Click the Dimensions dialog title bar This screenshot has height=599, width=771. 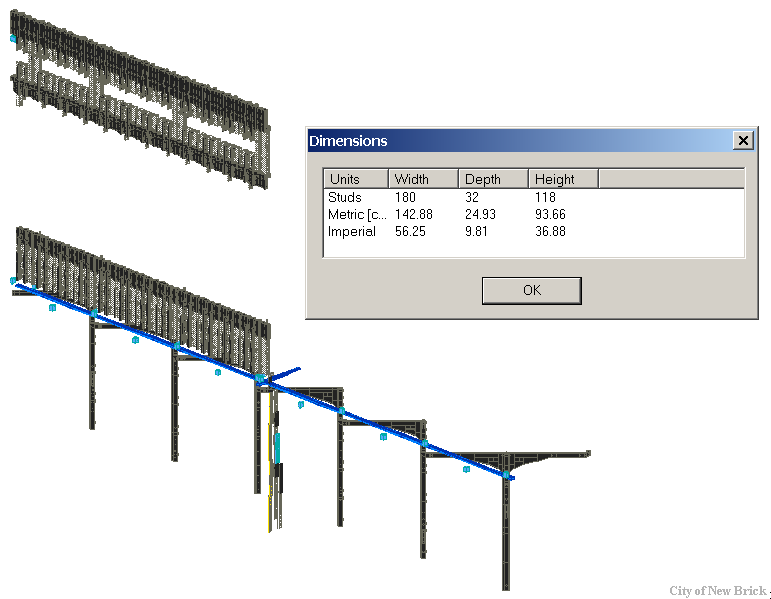point(521,141)
